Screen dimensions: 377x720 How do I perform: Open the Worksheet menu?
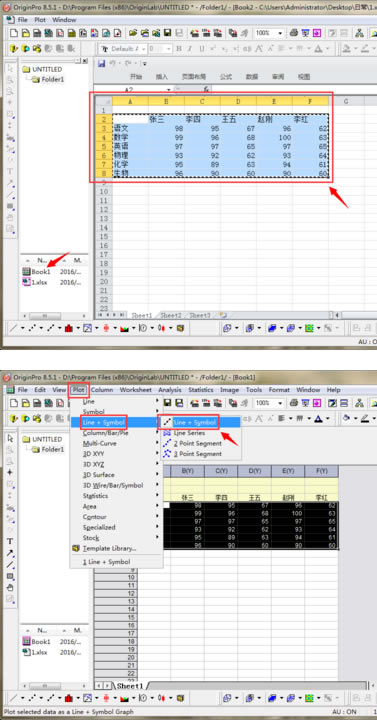click(135, 390)
